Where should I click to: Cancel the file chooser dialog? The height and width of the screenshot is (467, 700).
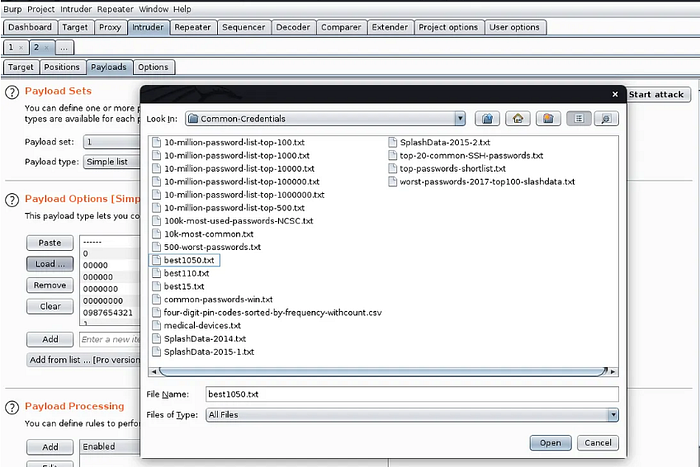598,443
